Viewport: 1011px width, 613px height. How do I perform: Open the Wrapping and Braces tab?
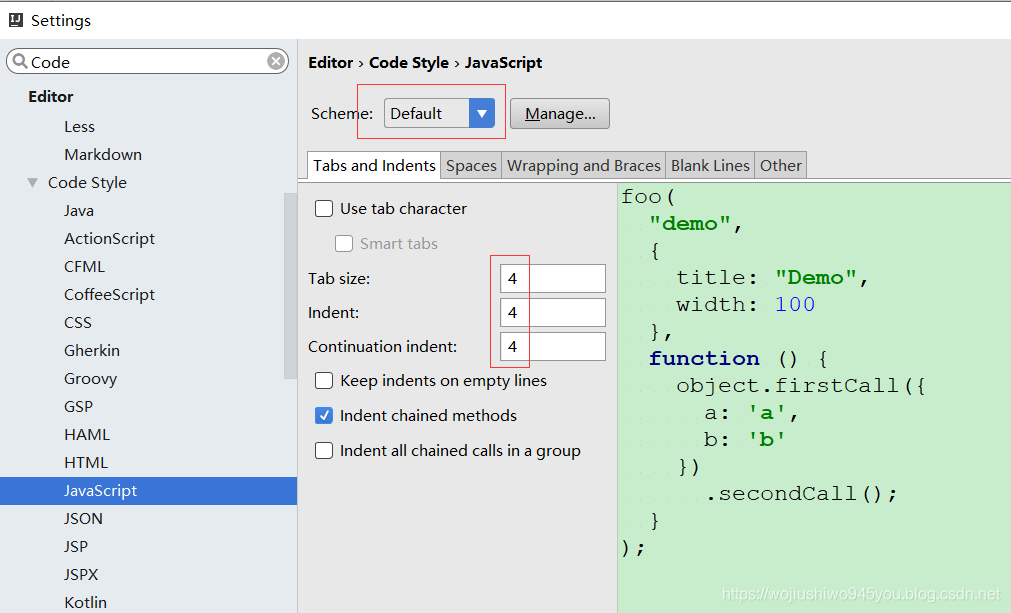pyautogui.click(x=584, y=166)
